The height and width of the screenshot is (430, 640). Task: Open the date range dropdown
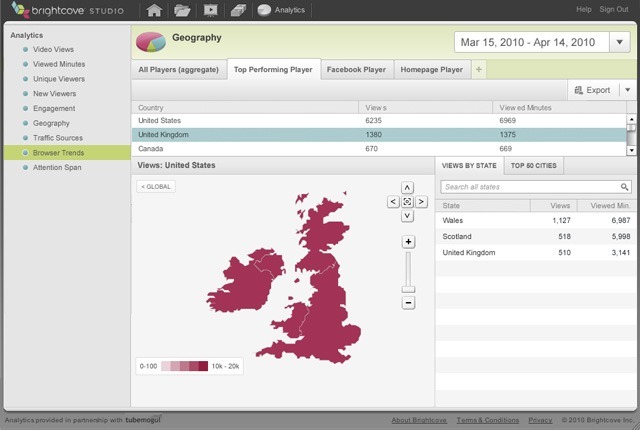click(x=620, y=42)
